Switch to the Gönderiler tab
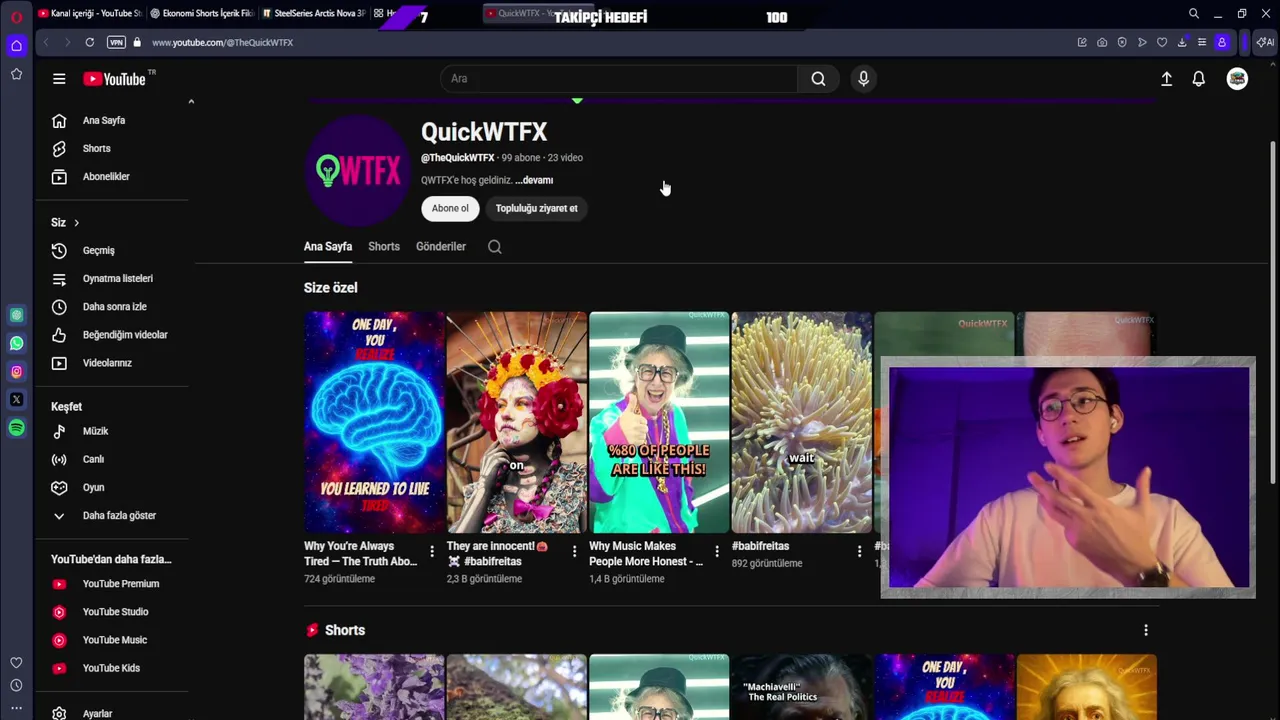Viewport: 1280px width, 720px height. (x=441, y=246)
